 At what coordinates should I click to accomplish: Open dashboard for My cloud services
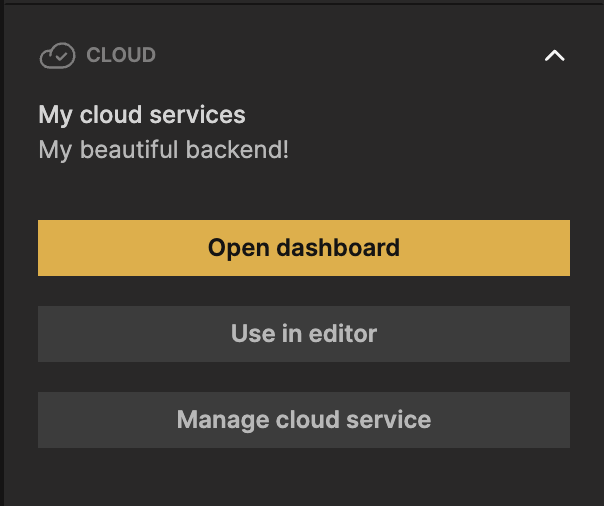303,248
